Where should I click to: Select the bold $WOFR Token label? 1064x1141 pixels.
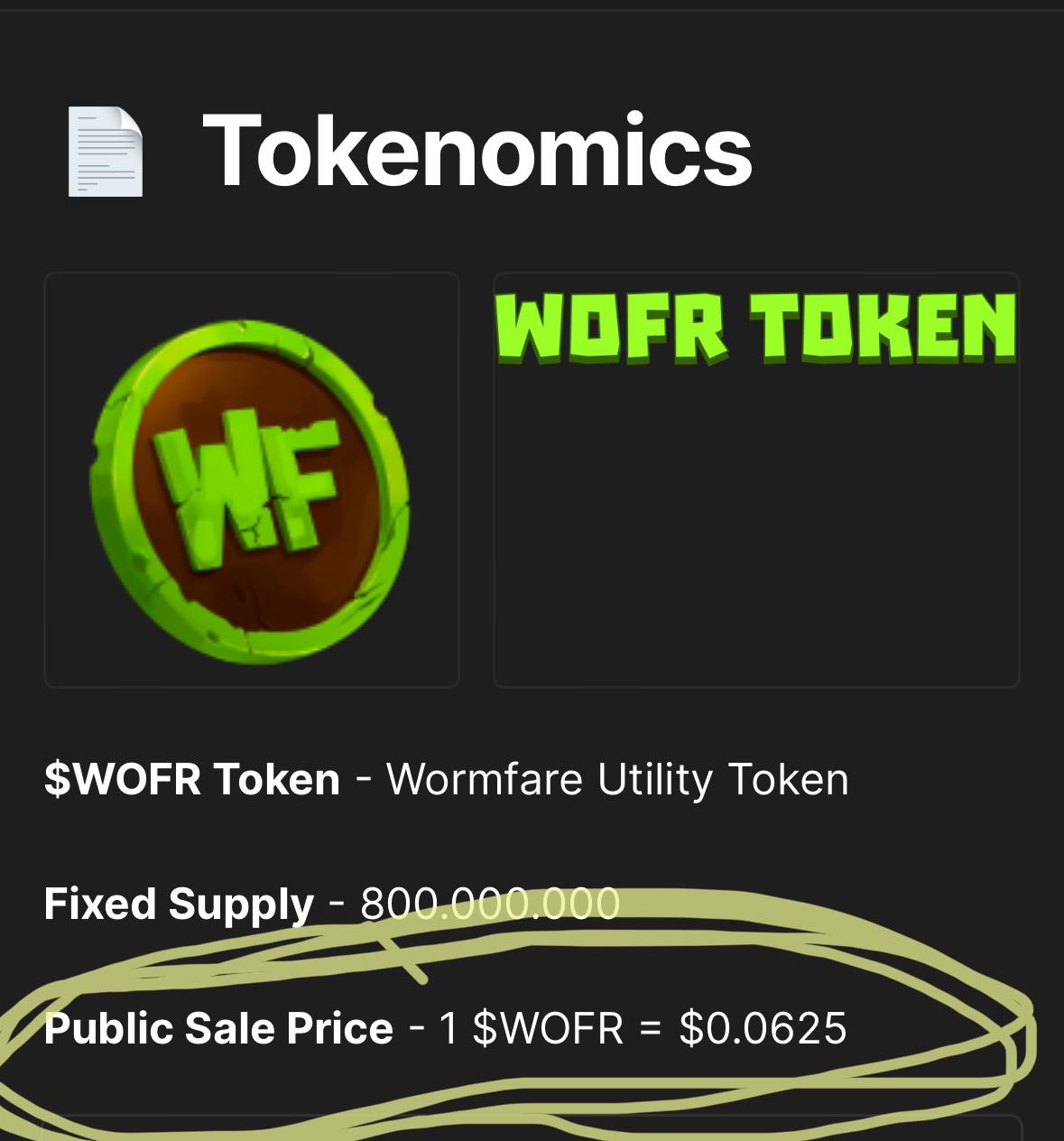pos(192,779)
